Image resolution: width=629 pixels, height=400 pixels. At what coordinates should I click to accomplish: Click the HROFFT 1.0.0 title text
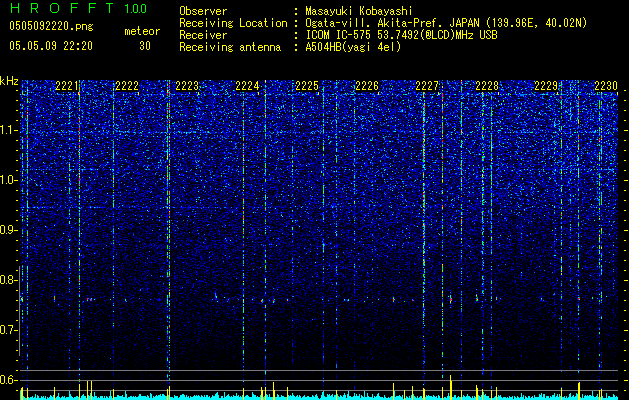(x=78, y=8)
